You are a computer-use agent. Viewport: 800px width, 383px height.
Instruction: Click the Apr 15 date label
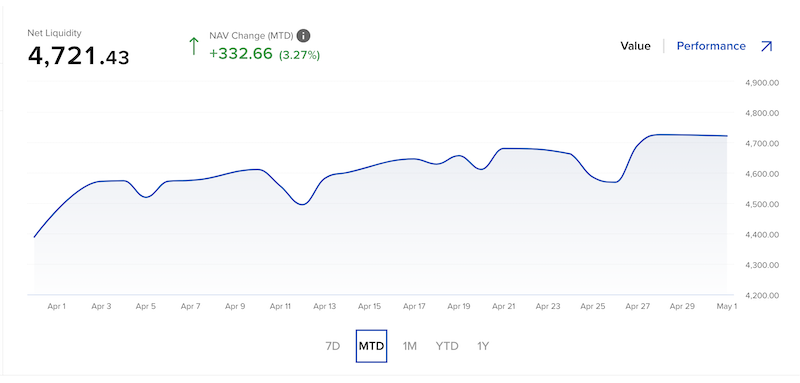tap(369, 307)
